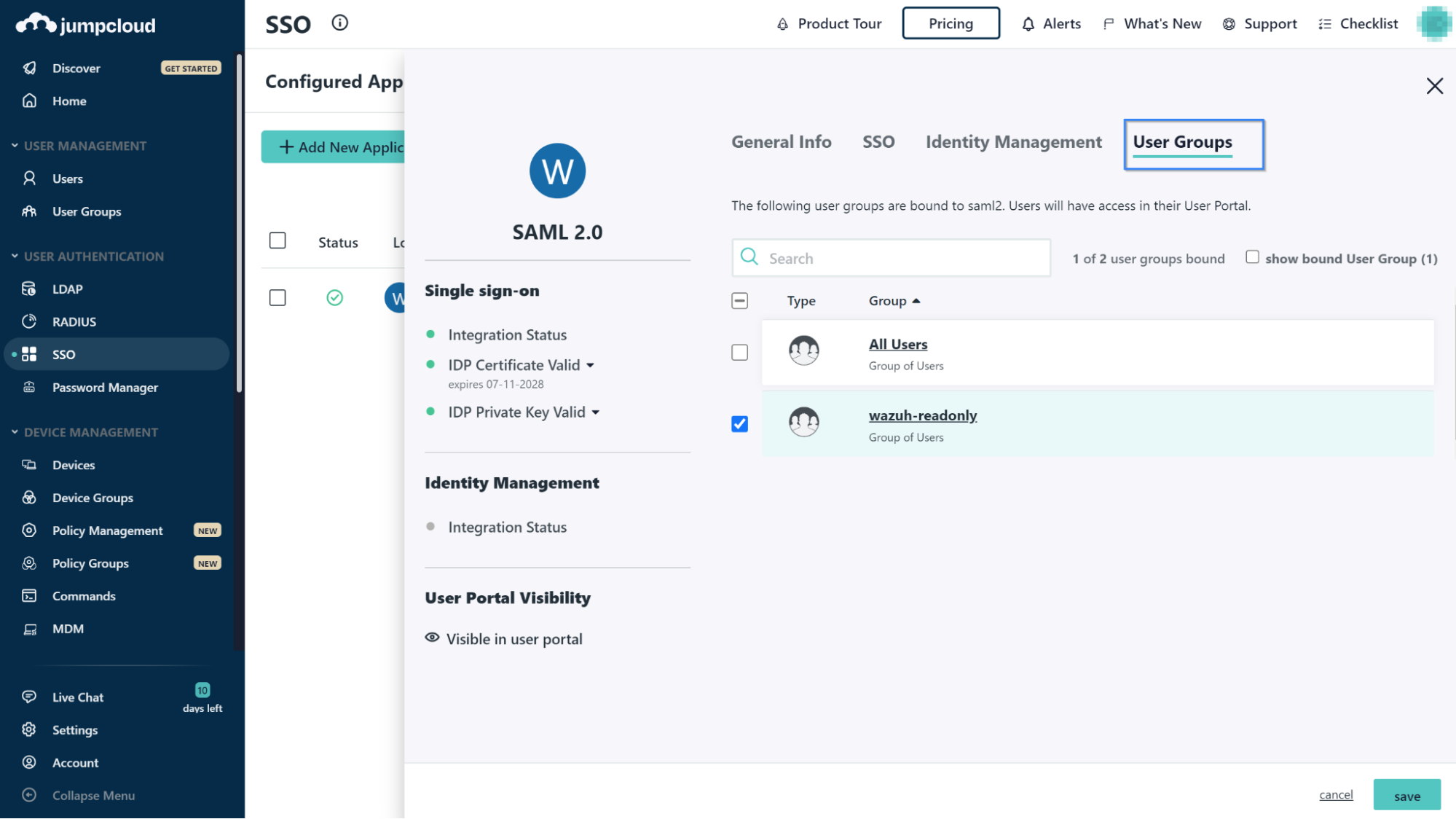The height and width of the screenshot is (819, 1456).
Task: Enable show bound User Group checkbox
Action: (x=1252, y=257)
